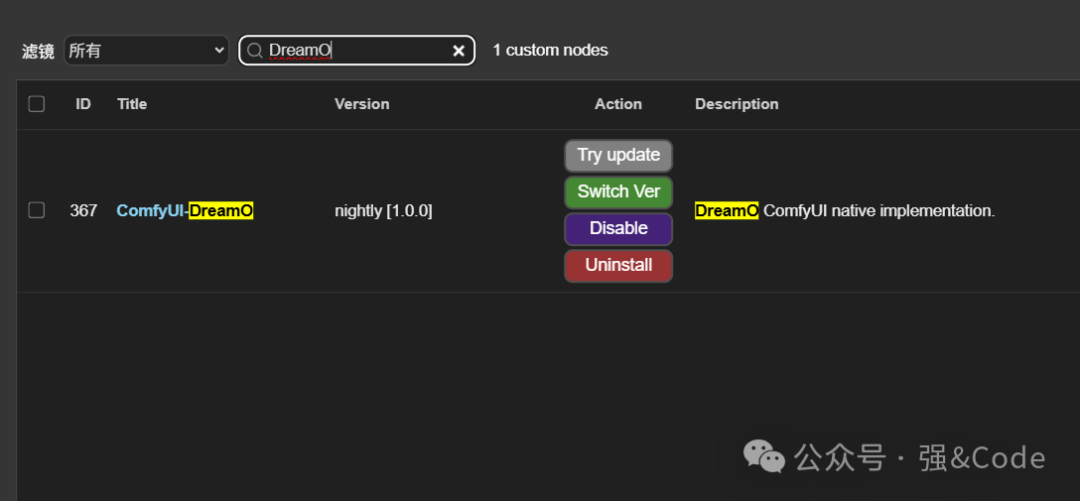Sort by the Version column header
The width and height of the screenshot is (1080, 501).
click(x=362, y=104)
